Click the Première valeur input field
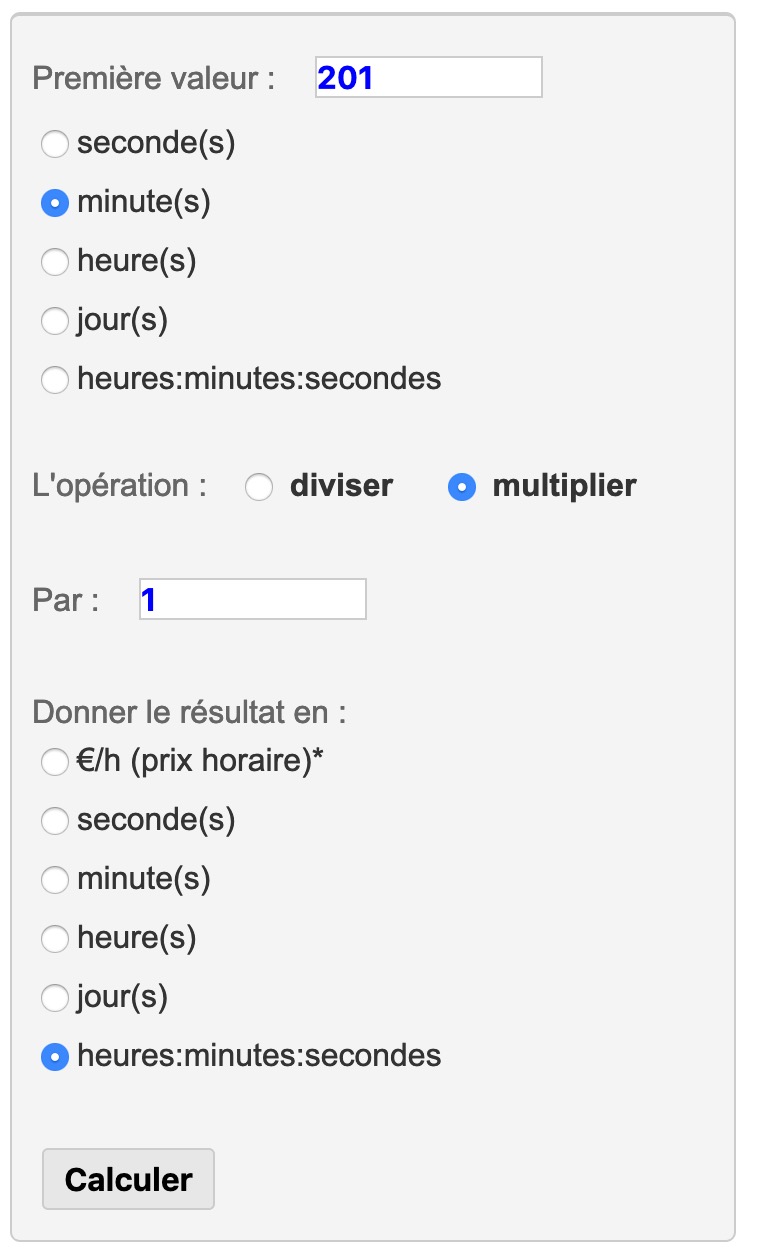This screenshot has width=758, height=1256. click(428, 77)
